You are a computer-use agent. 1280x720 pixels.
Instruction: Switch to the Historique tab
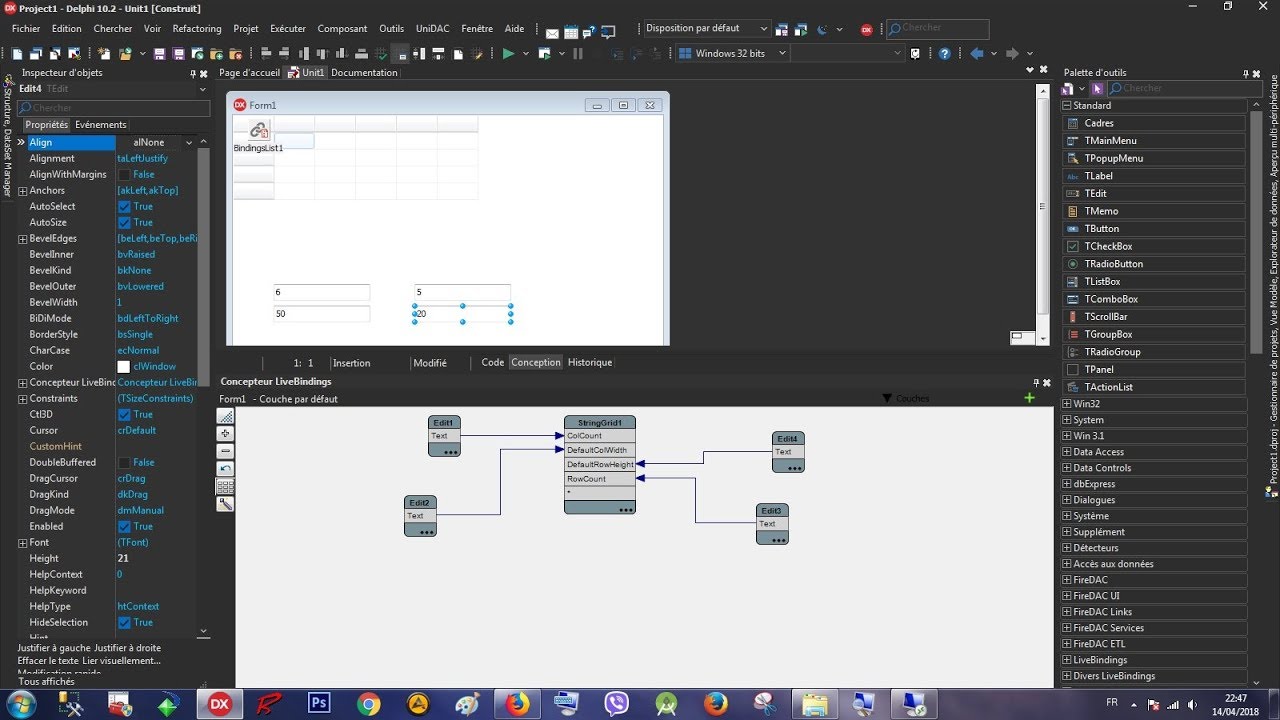(x=590, y=363)
